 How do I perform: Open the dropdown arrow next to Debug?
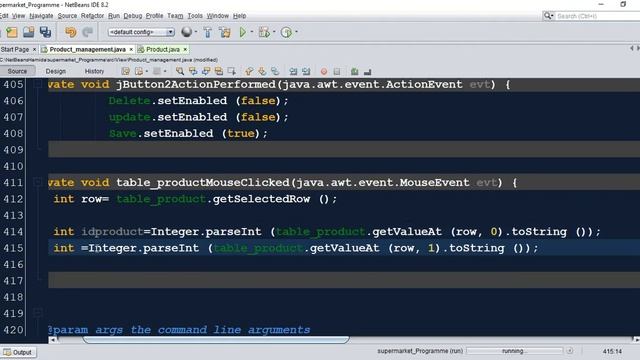point(274,32)
